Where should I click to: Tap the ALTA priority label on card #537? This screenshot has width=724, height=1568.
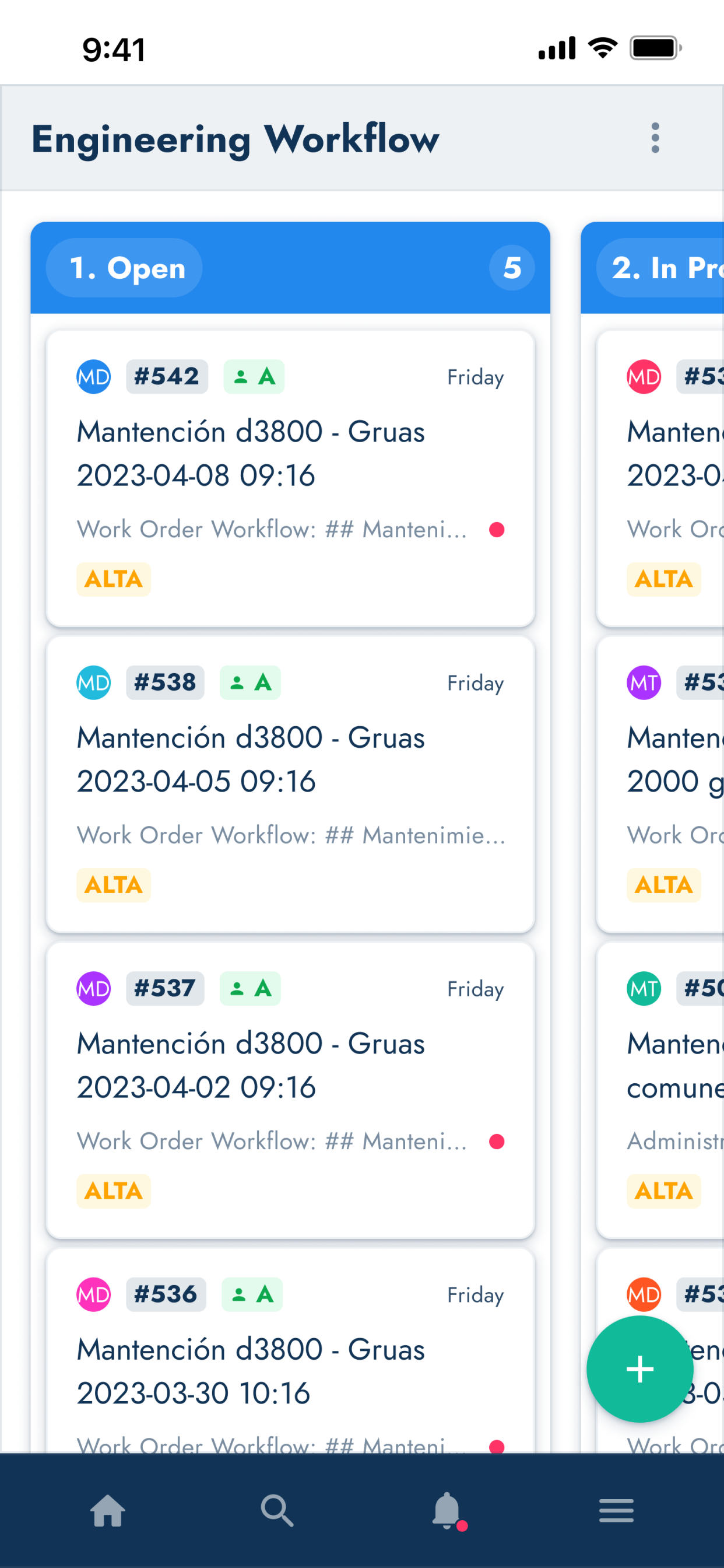pos(113,1191)
